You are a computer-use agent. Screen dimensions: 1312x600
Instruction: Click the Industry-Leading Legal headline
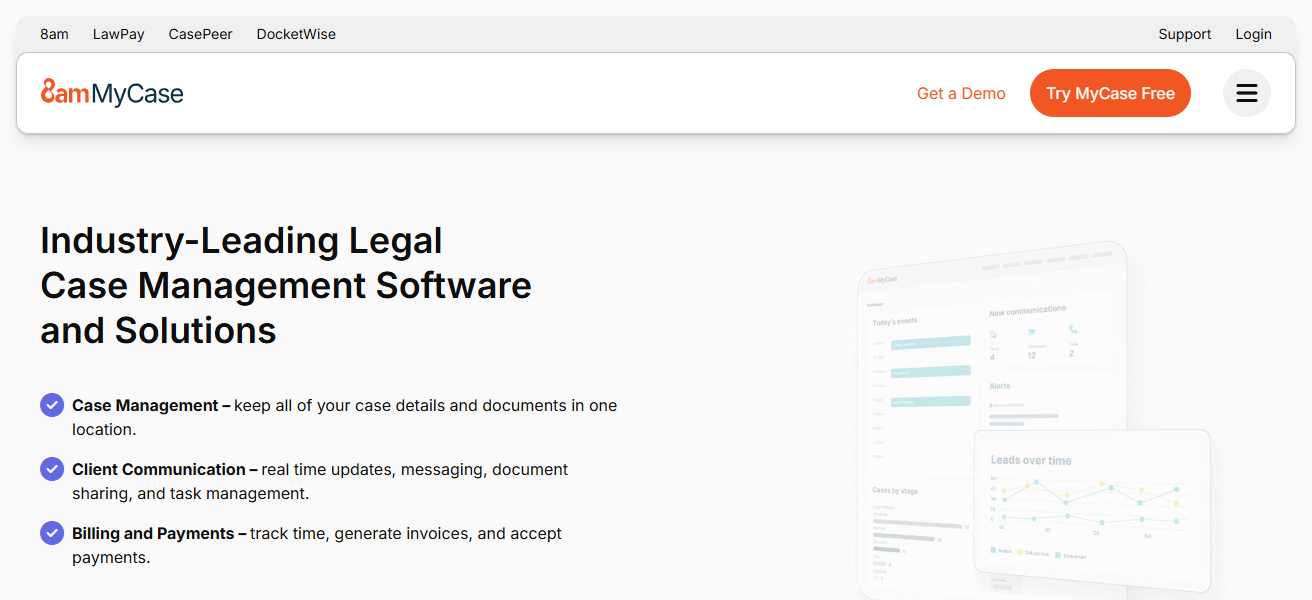click(286, 285)
